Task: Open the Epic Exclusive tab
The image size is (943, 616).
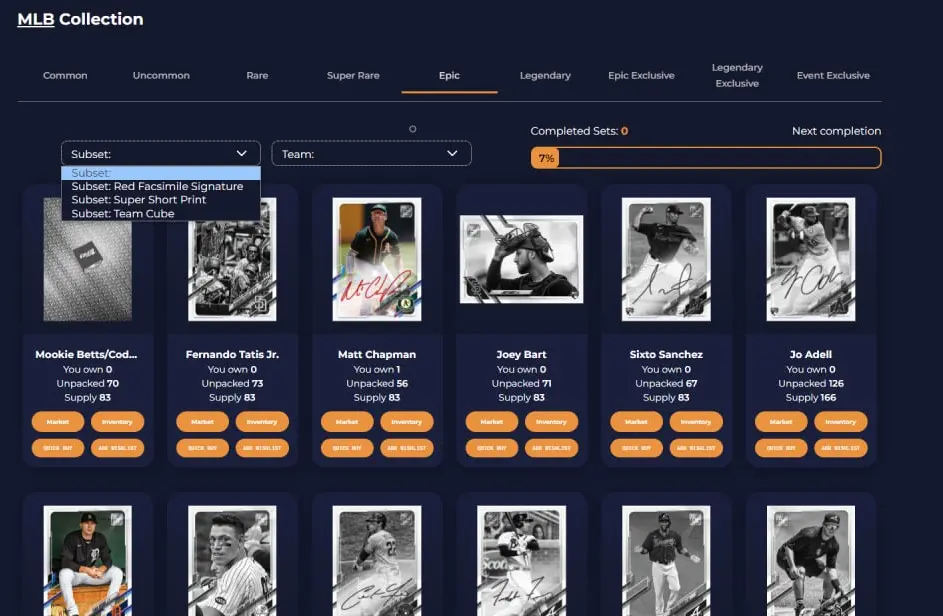Action: (x=641, y=75)
